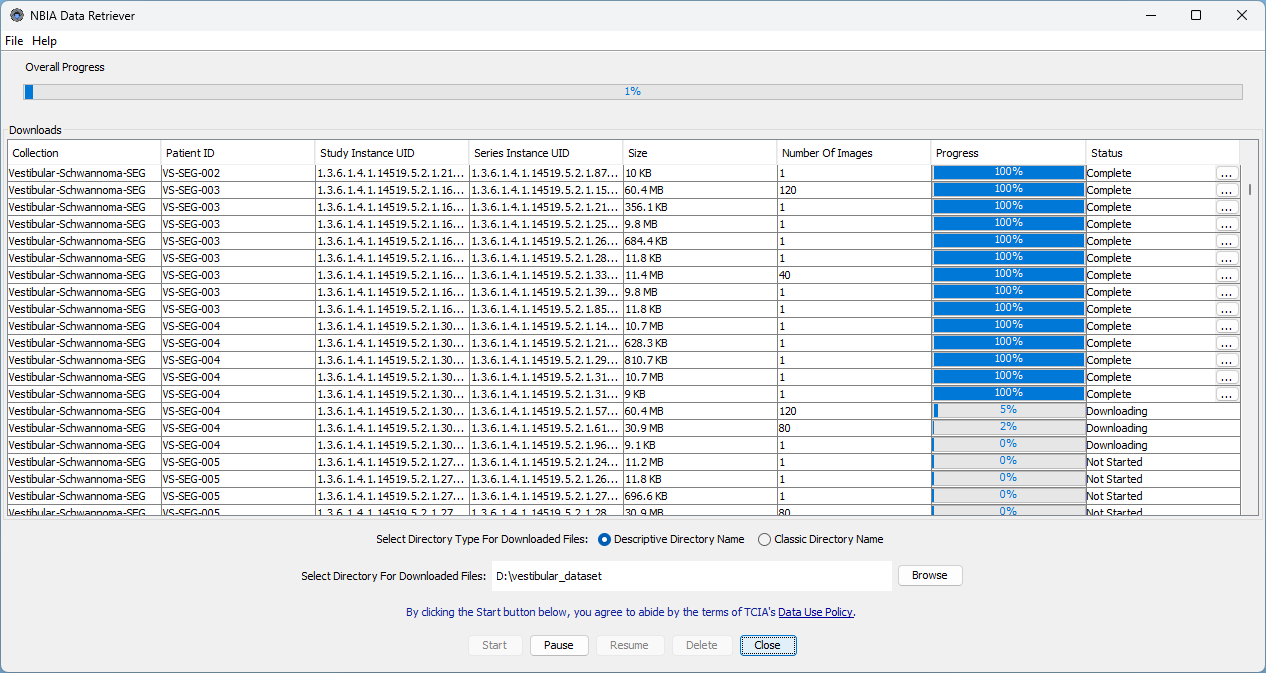The height and width of the screenshot is (673, 1266).
Task: Click the Number Of Images column header
Action: 854,153
